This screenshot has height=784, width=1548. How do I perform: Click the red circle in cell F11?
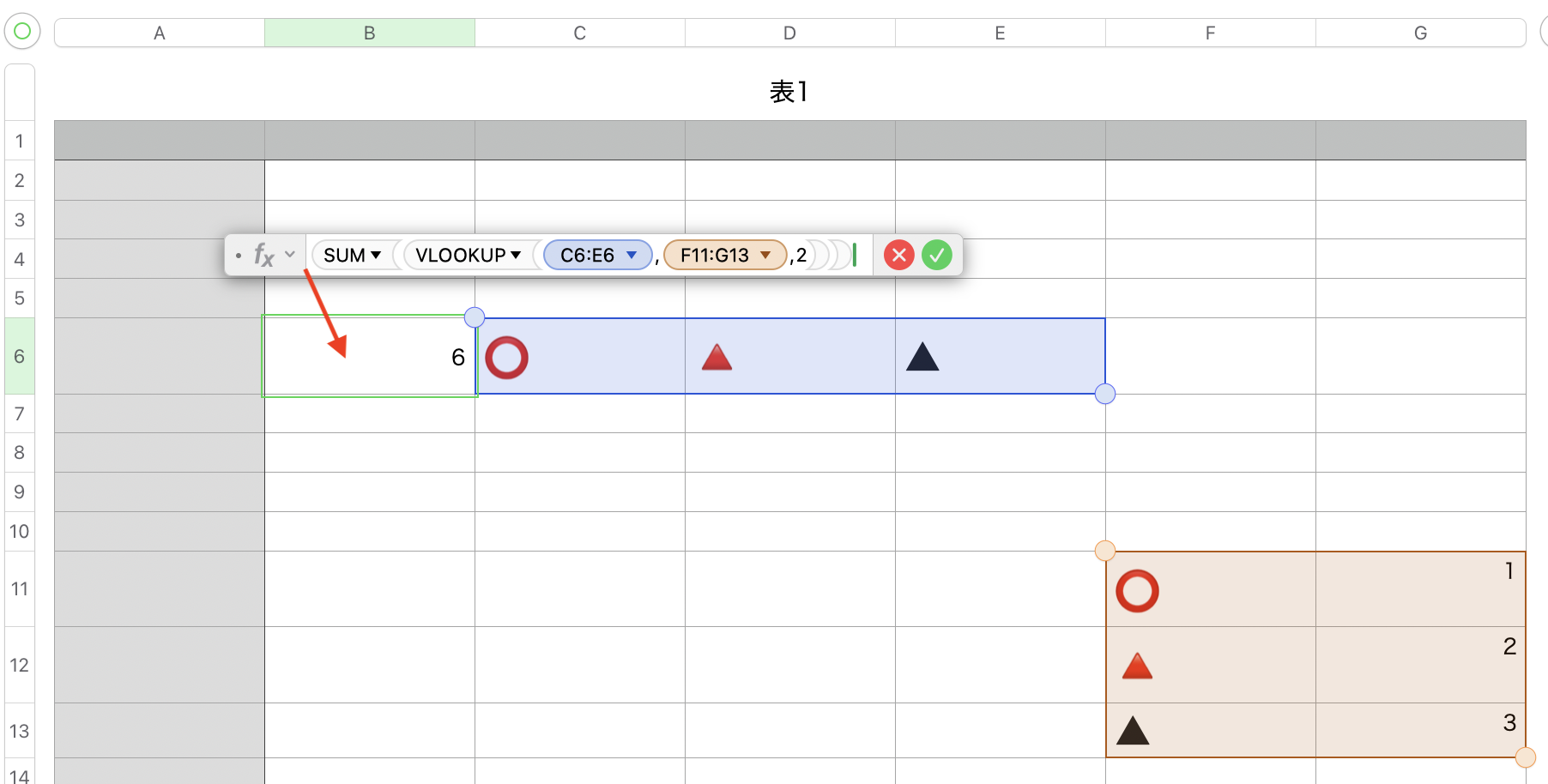click(x=1137, y=591)
